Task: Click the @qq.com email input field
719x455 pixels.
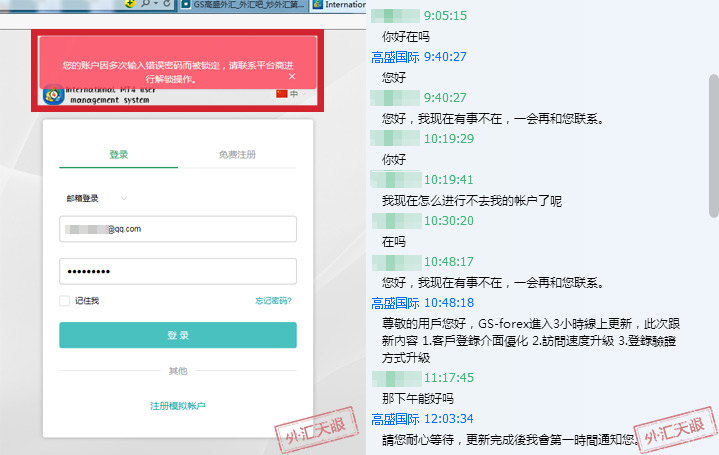Action: [178, 229]
